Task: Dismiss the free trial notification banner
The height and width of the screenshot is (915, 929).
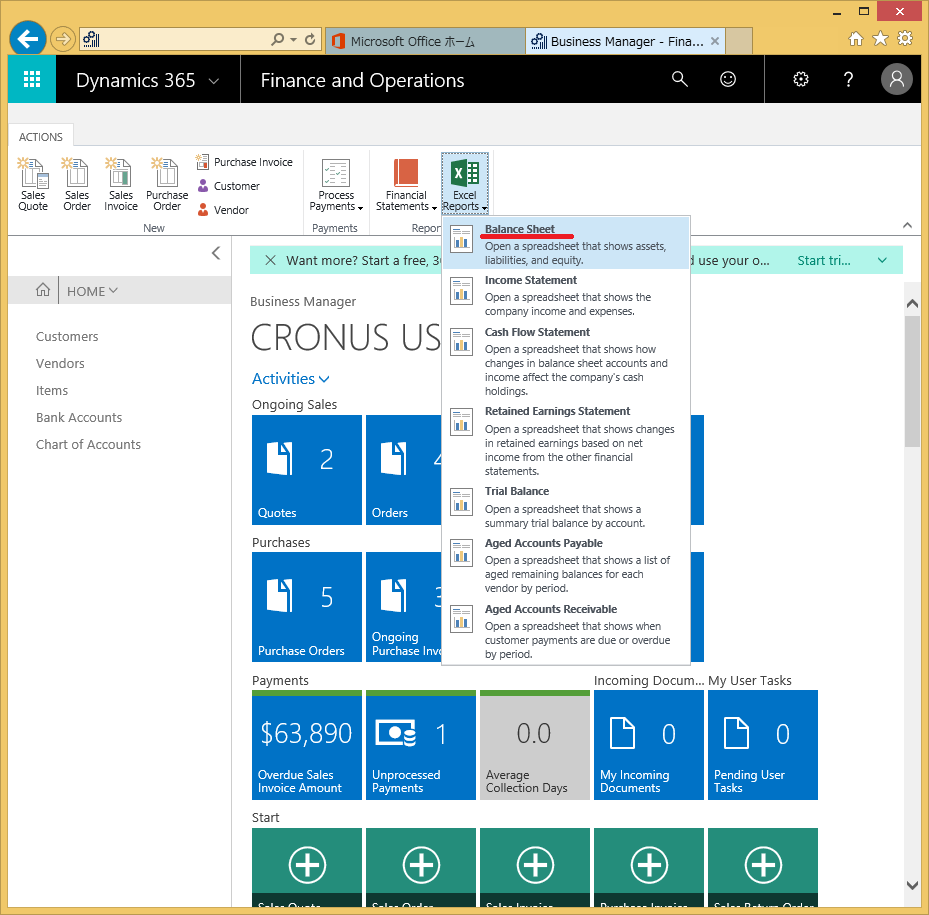Action: tap(270, 260)
